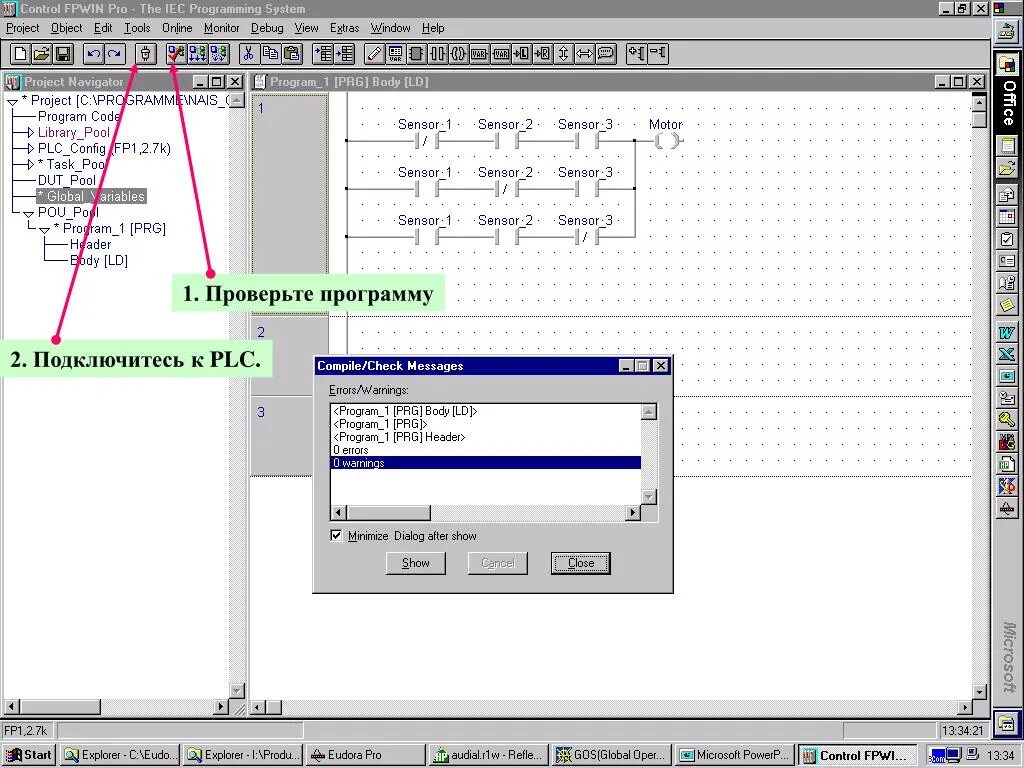
Task: Select DUT_Pool in the project tree
Action: 67,180
